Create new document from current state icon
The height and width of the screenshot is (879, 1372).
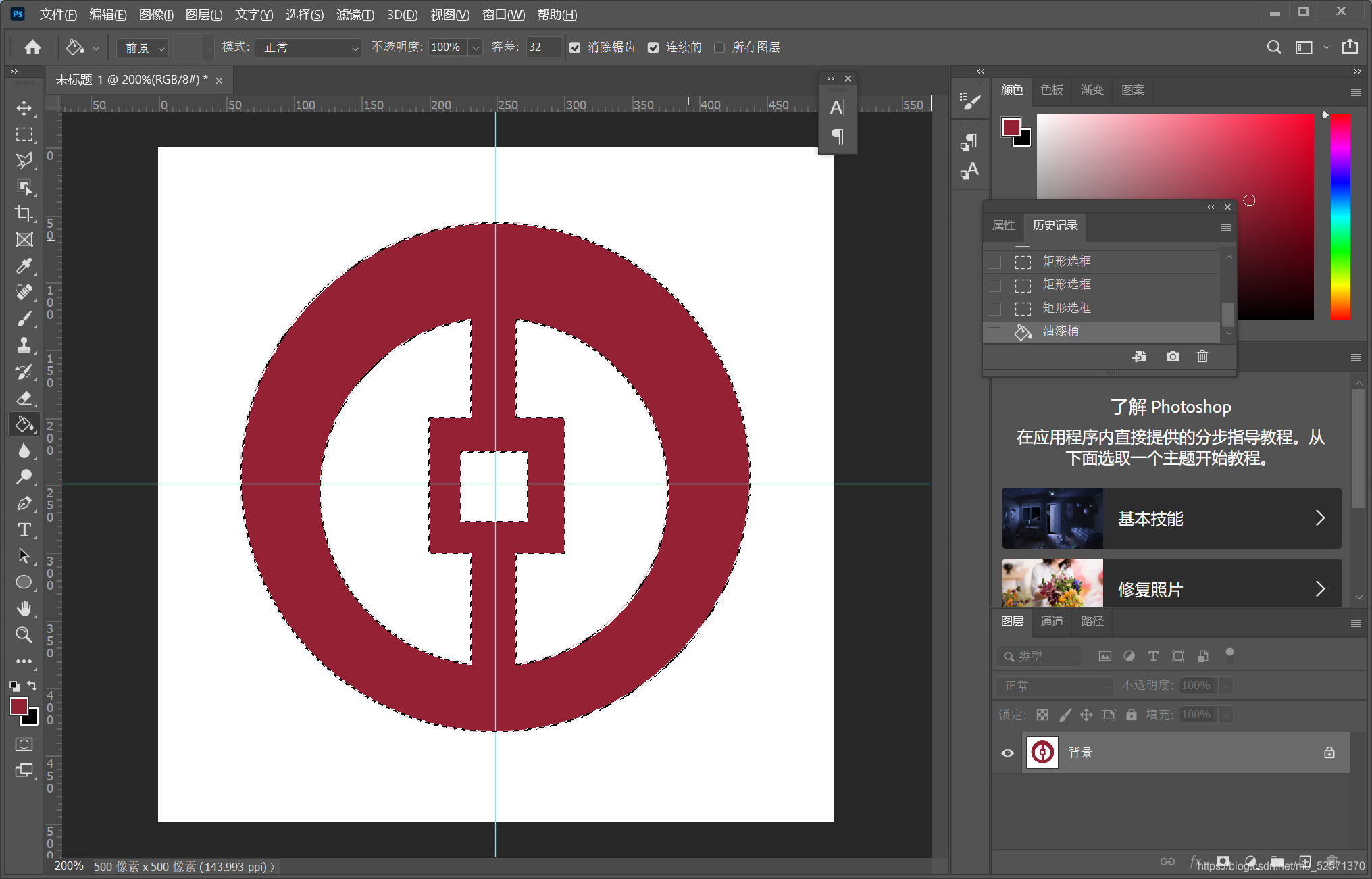coord(1139,356)
